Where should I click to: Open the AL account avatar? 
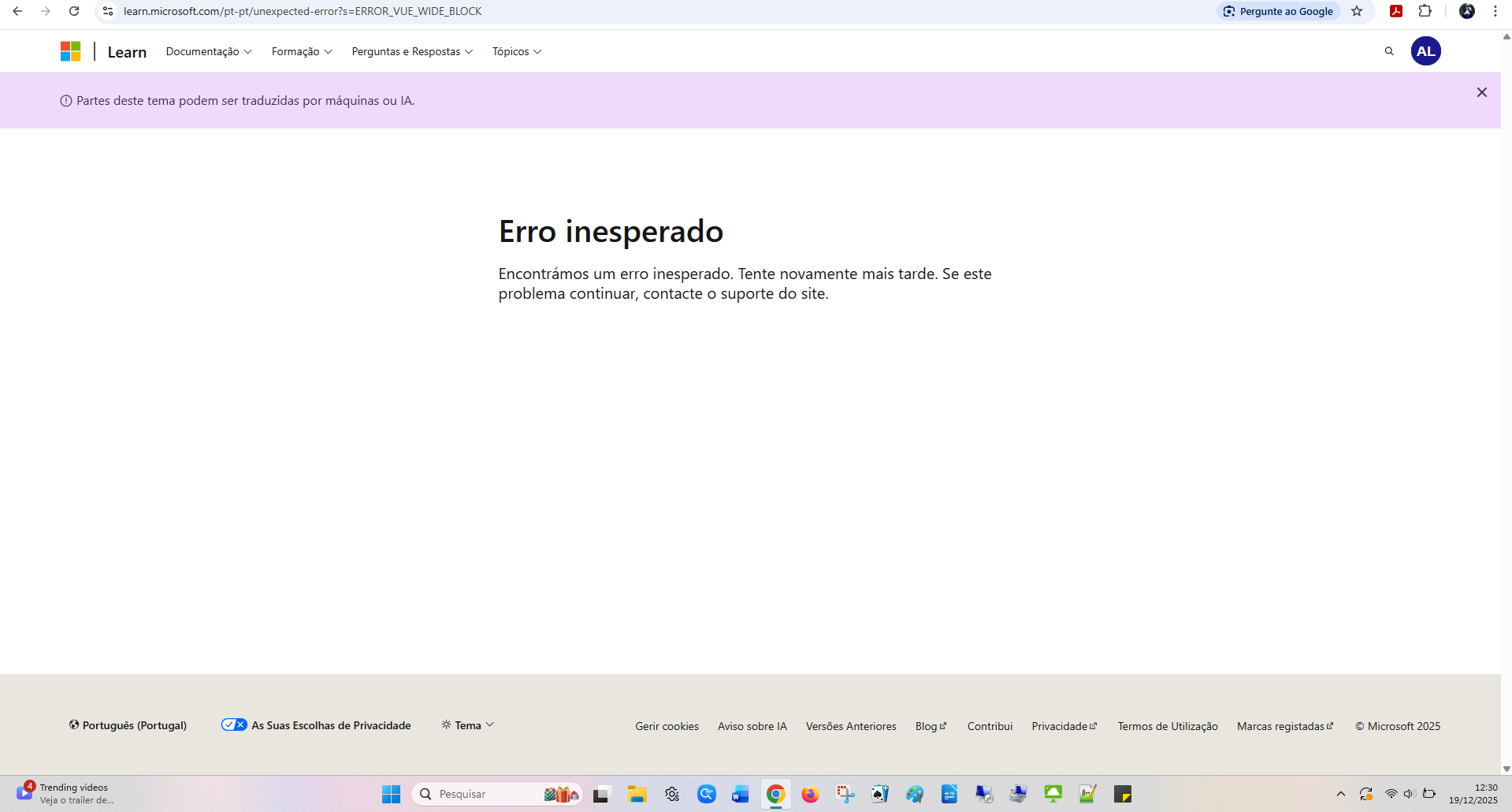coord(1425,50)
